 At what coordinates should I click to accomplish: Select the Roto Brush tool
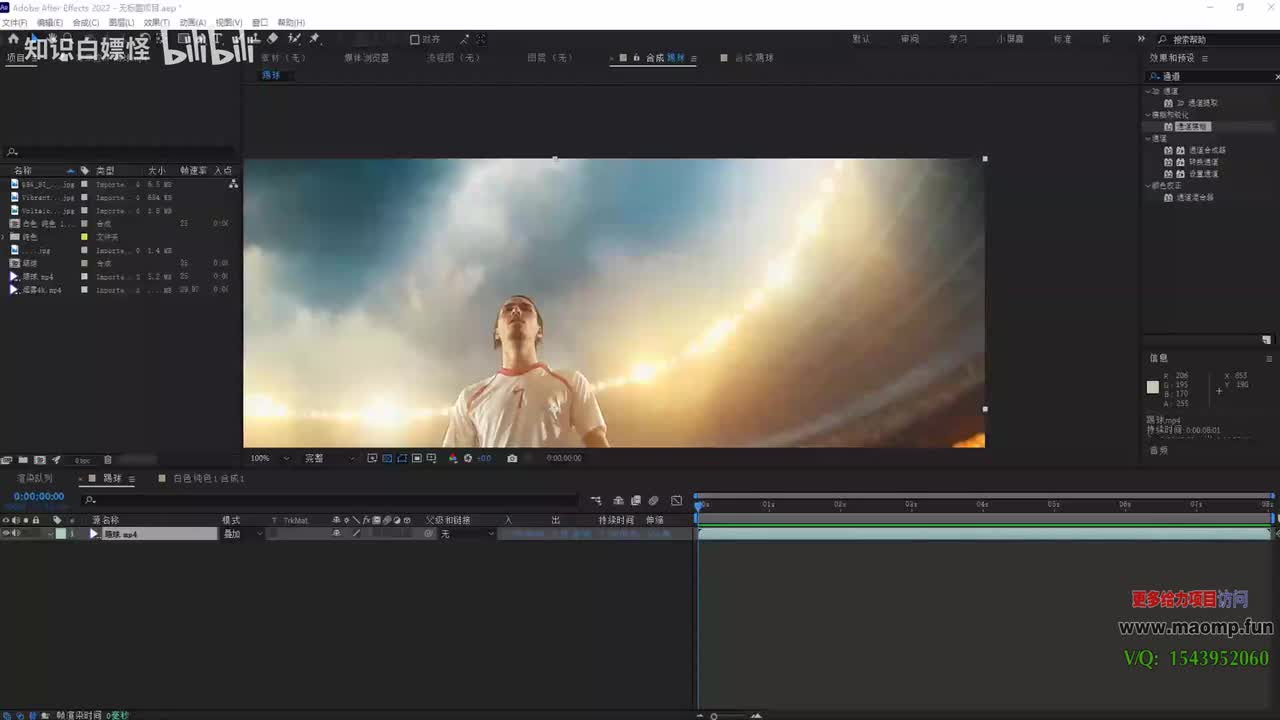pos(294,39)
